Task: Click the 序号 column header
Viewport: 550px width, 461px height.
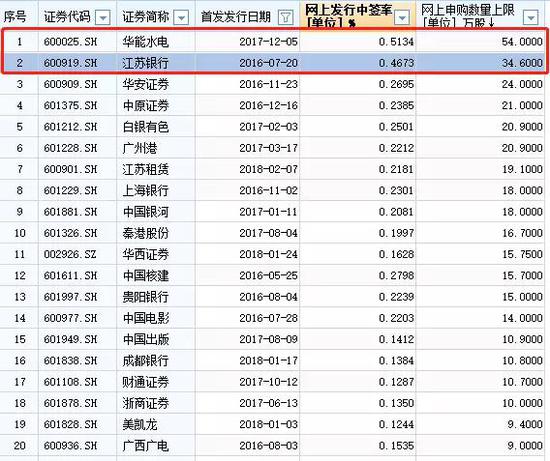Action: pos(15,17)
